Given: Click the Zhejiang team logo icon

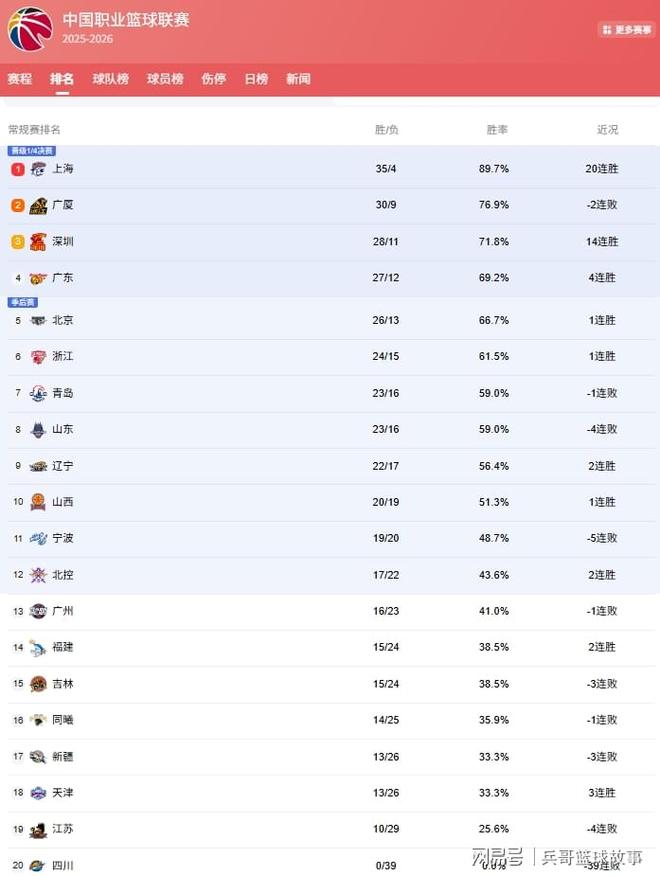Looking at the screenshot, I should pos(38,357).
